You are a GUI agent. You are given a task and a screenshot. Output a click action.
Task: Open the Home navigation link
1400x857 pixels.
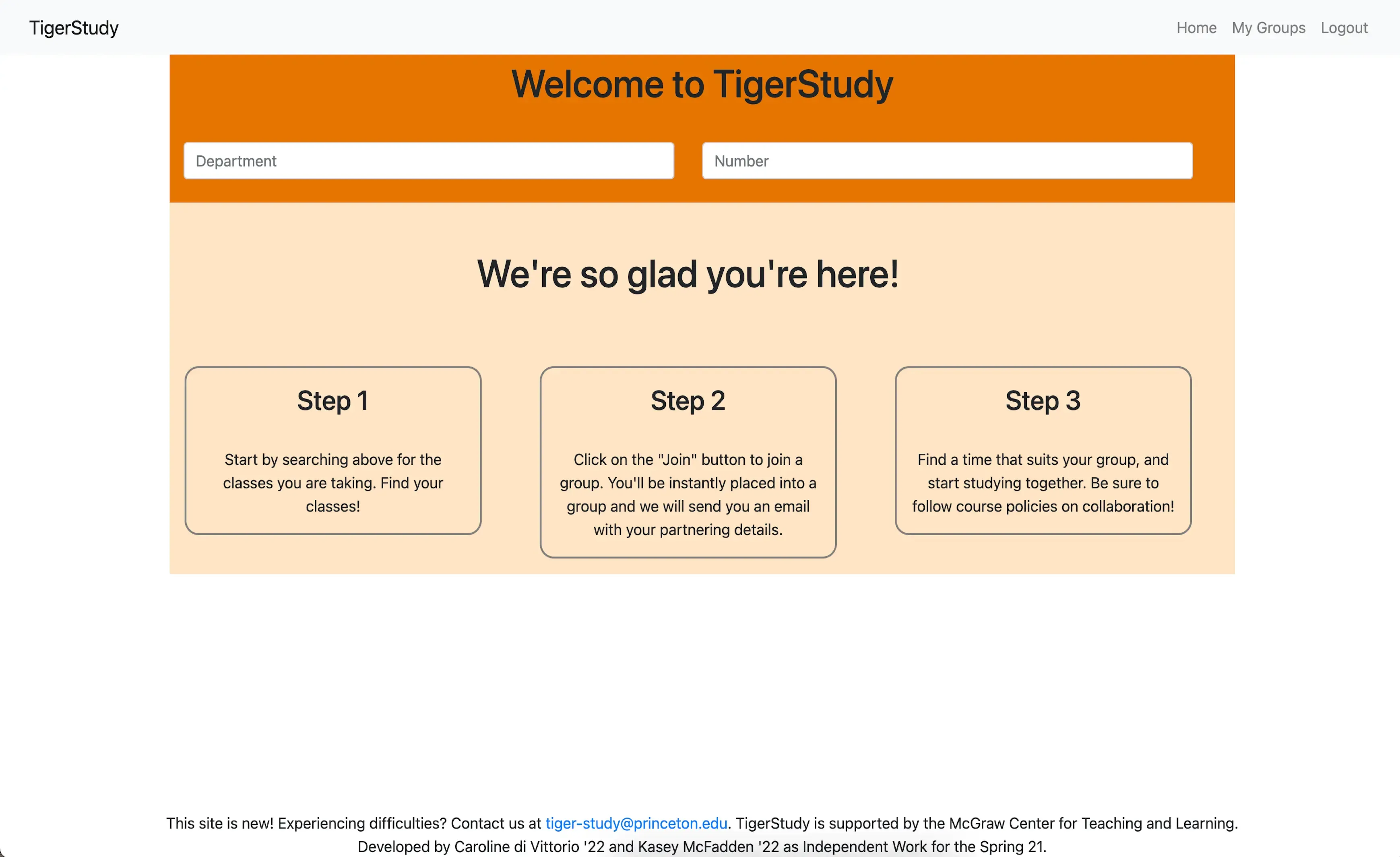point(1197,27)
